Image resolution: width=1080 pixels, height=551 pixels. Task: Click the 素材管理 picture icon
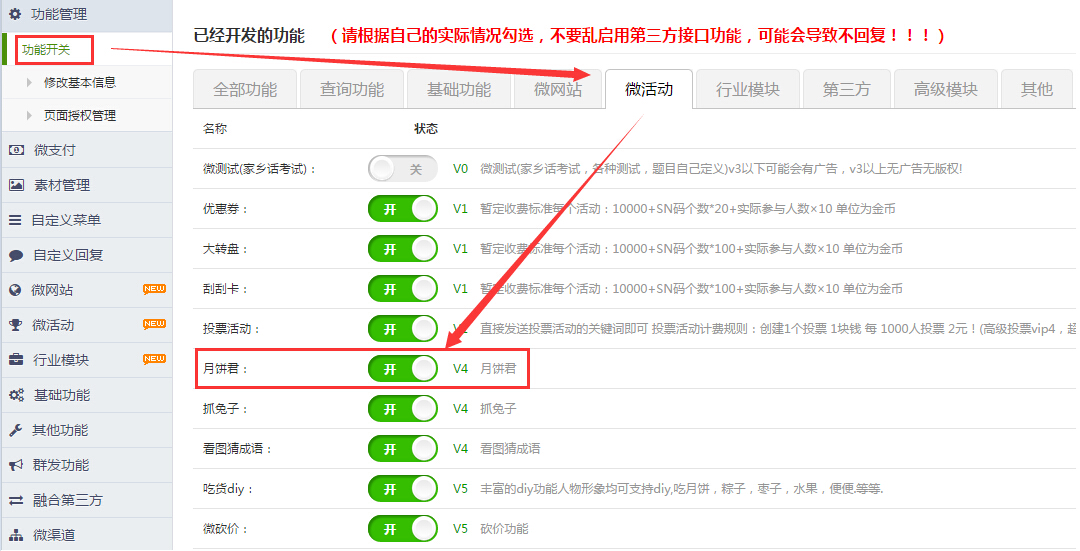(x=16, y=185)
